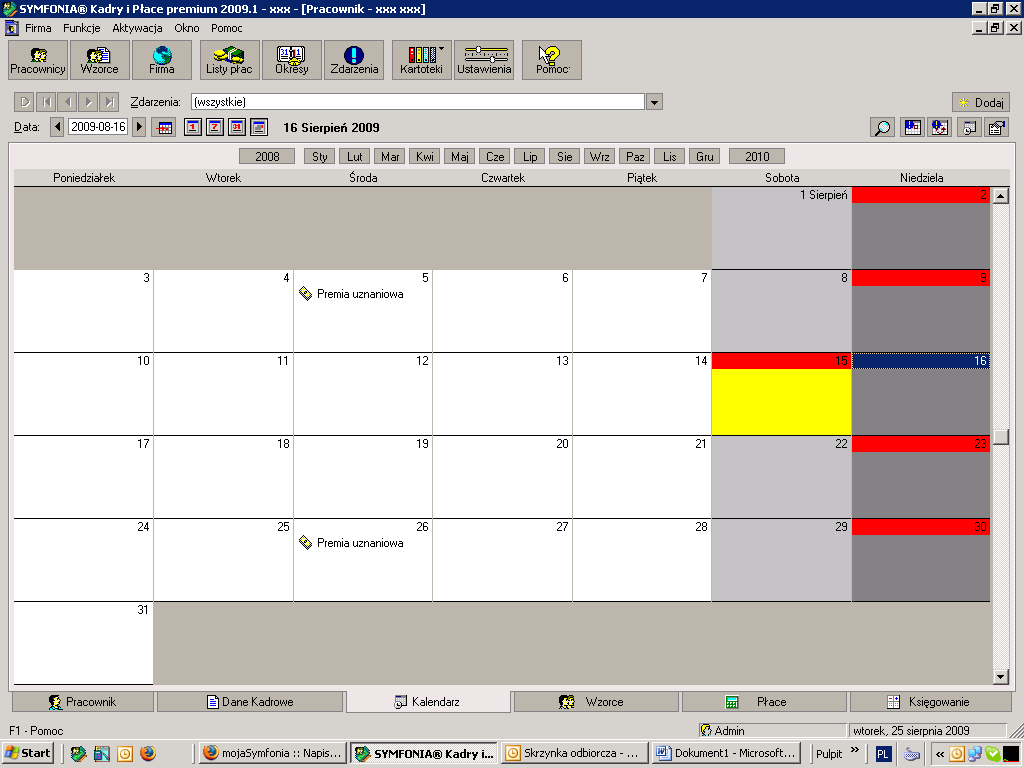This screenshot has height=768, width=1024.
Task: Switch to Dokument1 Microsoft Word taskbar window
Action: tap(726, 753)
